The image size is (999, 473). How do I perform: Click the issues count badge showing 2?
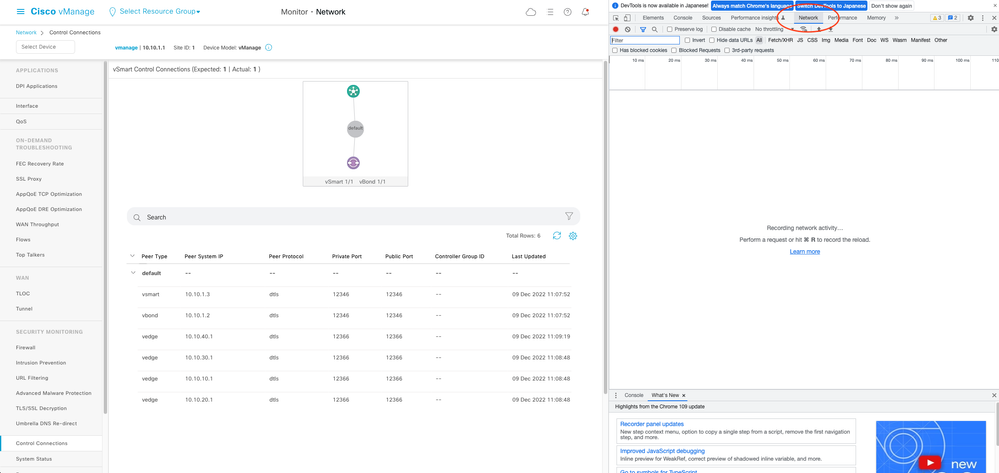(x=952, y=18)
